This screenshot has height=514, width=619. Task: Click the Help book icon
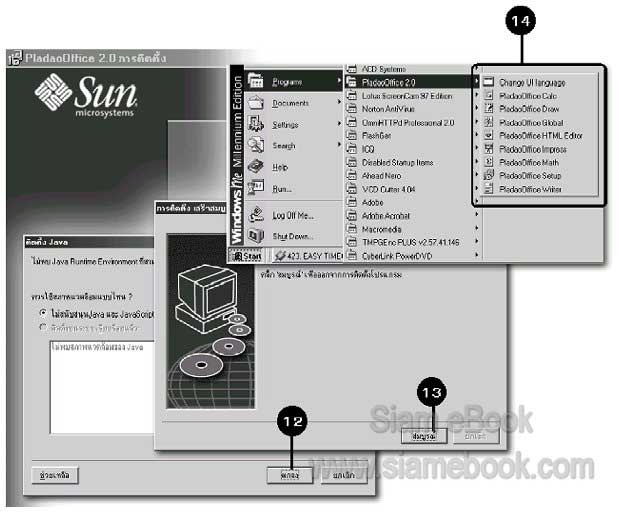[256, 166]
